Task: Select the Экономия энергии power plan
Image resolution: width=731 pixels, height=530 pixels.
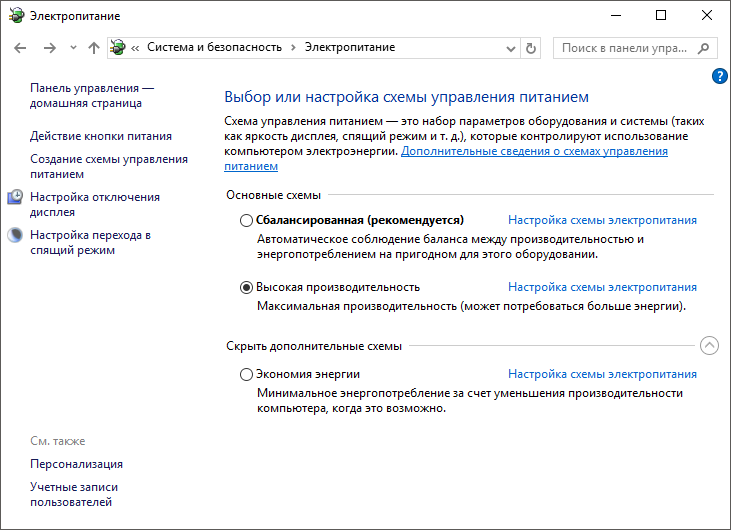Action: (x=247, y=375)
